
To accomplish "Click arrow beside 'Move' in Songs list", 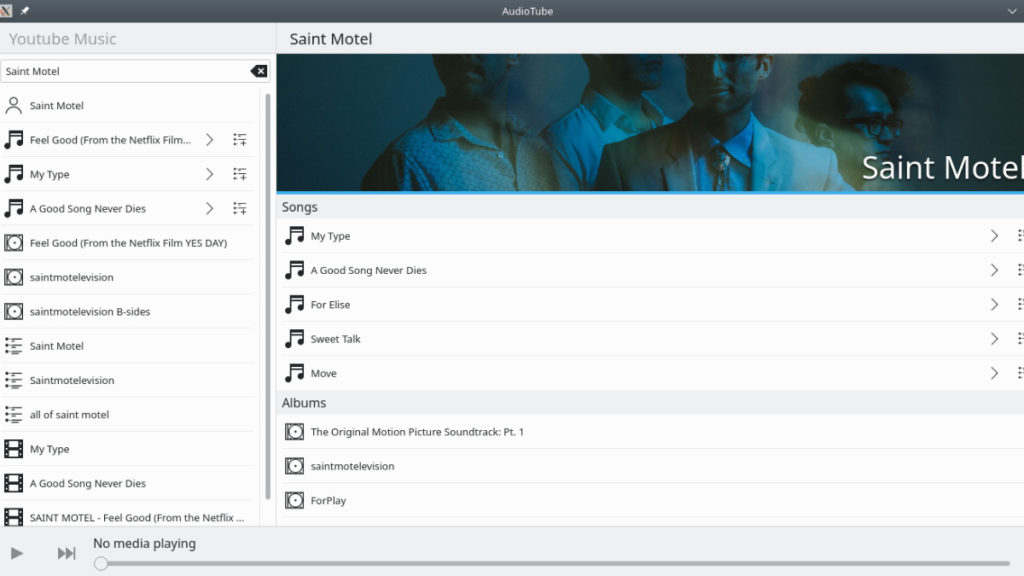I will [x=994, y=373].
